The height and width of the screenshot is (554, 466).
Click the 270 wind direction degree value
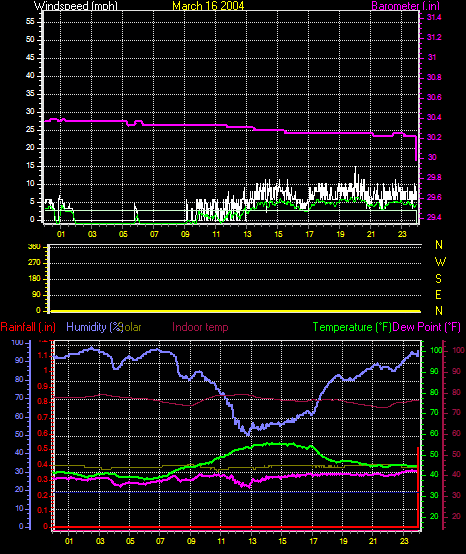[35, 263]
